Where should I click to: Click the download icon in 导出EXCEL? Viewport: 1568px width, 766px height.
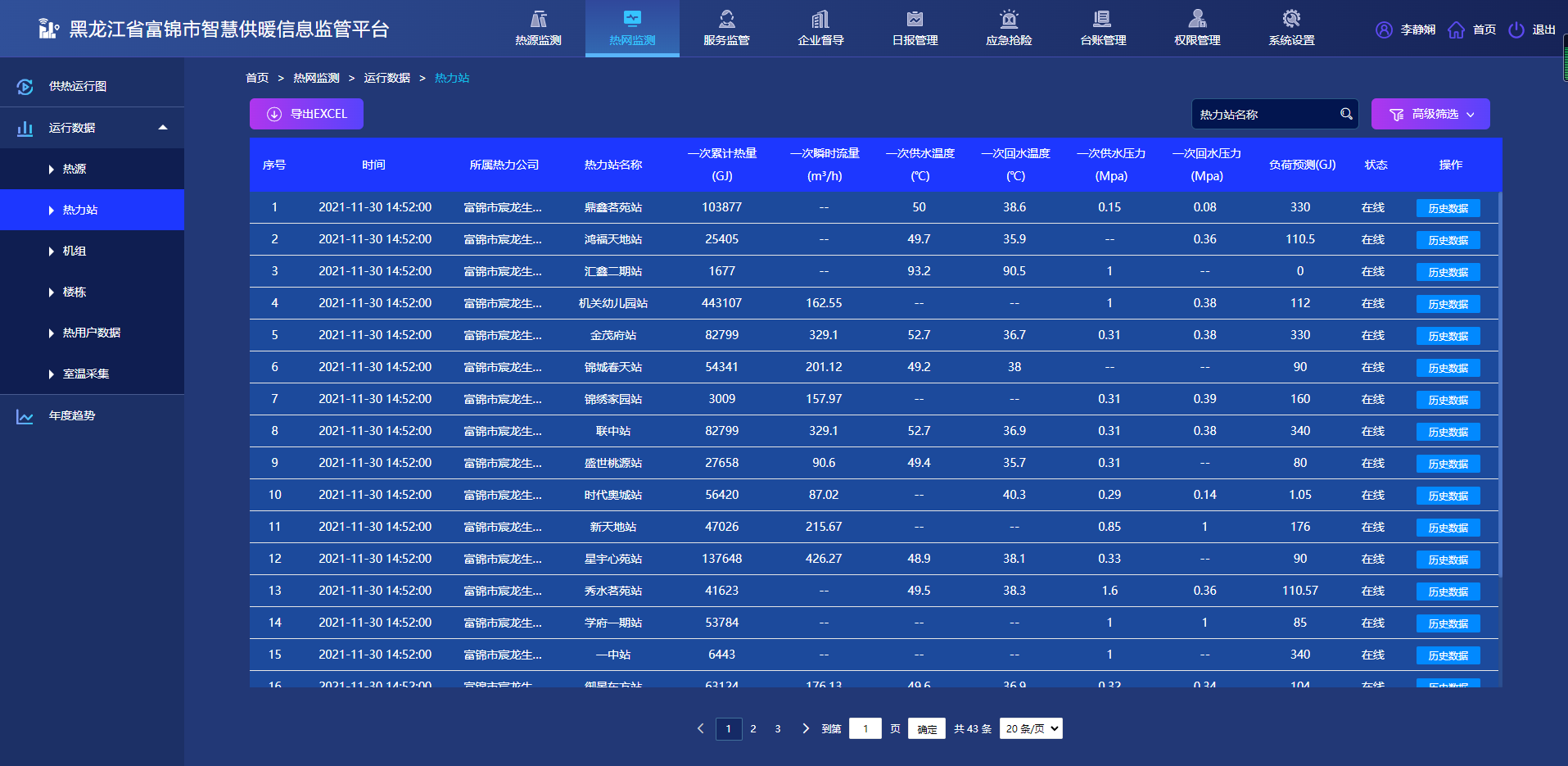tap(274, 114)
